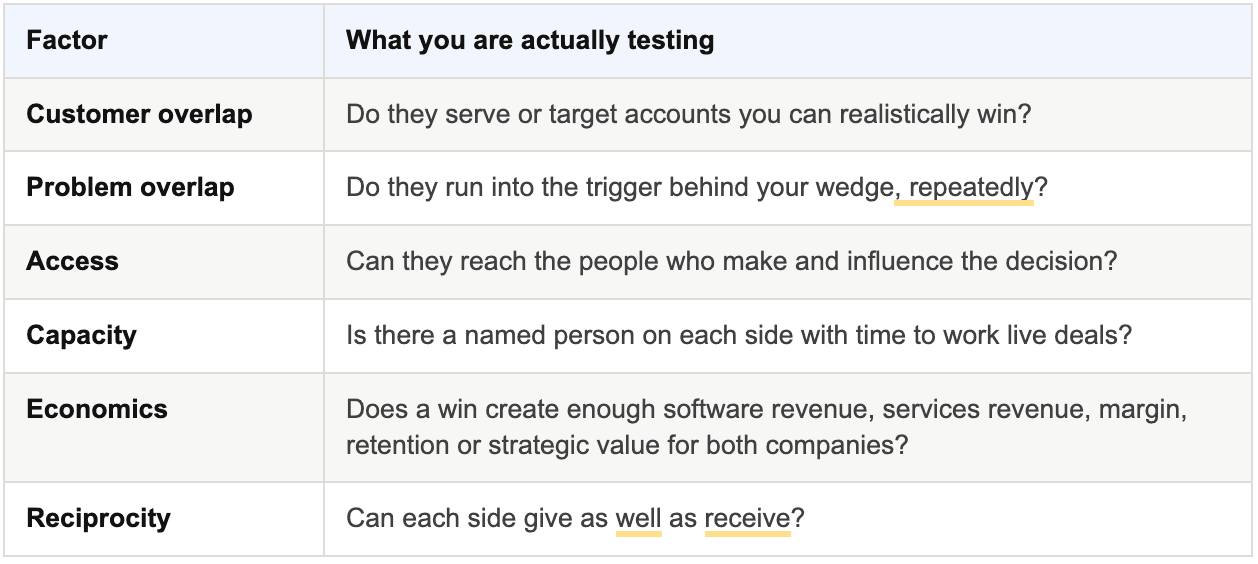Click the 'retention or strategic value' text line
This screenshot has width=1258, height=564.
pos(627,445)
